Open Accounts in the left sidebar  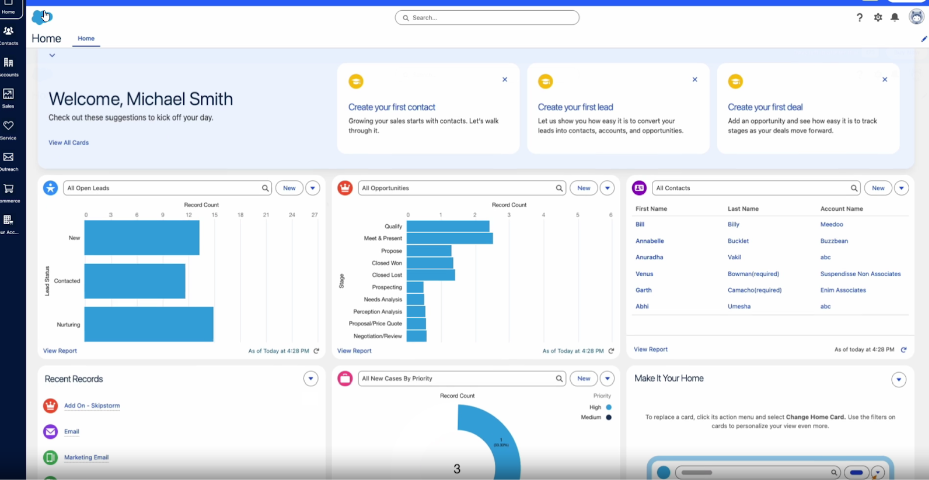(x=9, y=66)
